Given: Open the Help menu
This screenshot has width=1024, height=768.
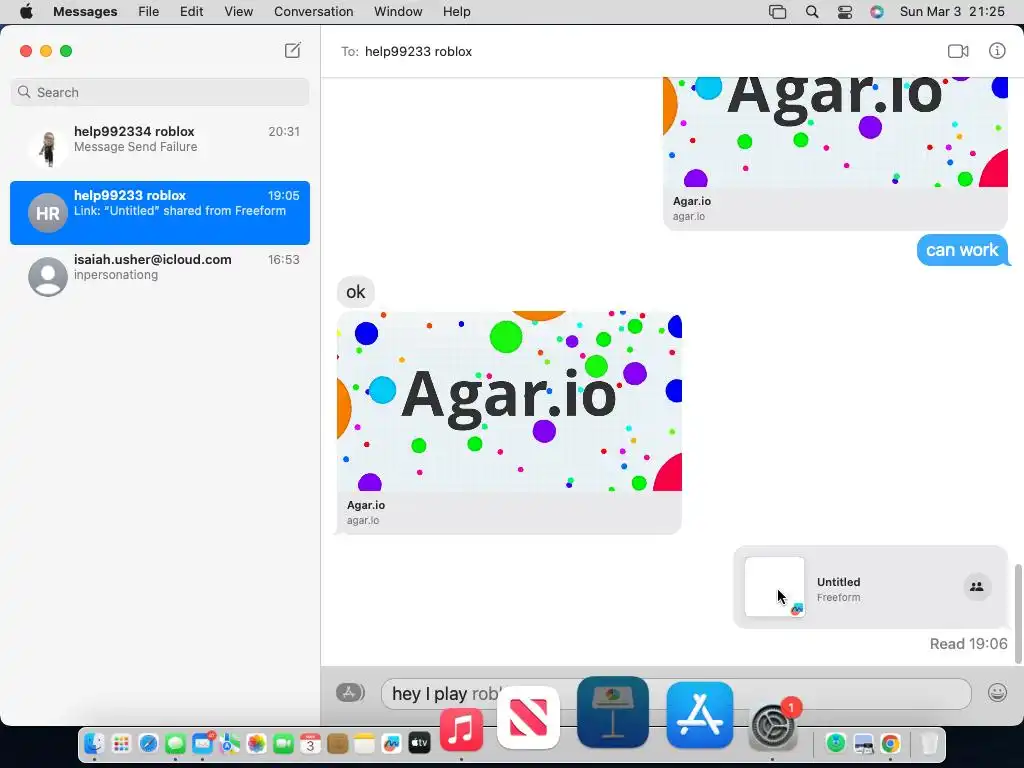Looking at the screenshot, I should tap(456, 12).
